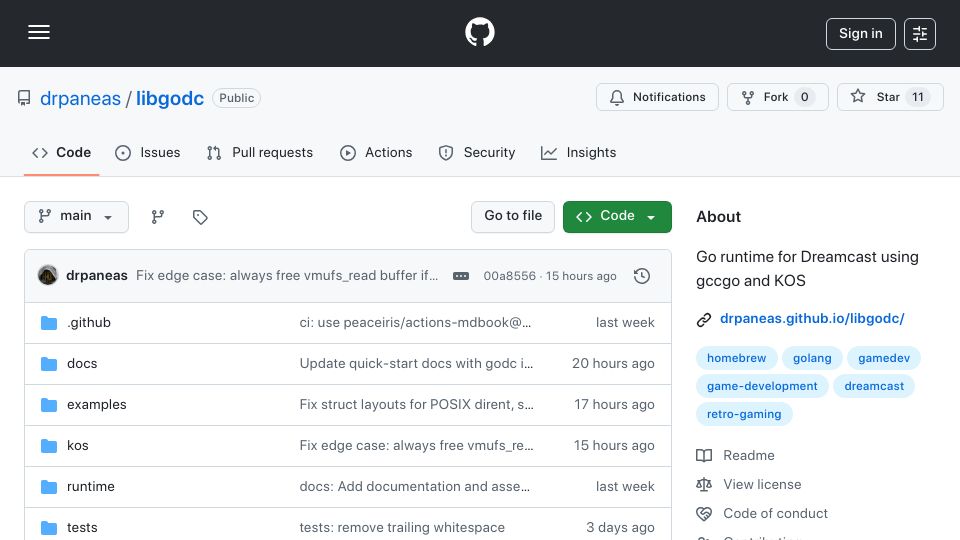Click the fork count 0

pos(804,97)
